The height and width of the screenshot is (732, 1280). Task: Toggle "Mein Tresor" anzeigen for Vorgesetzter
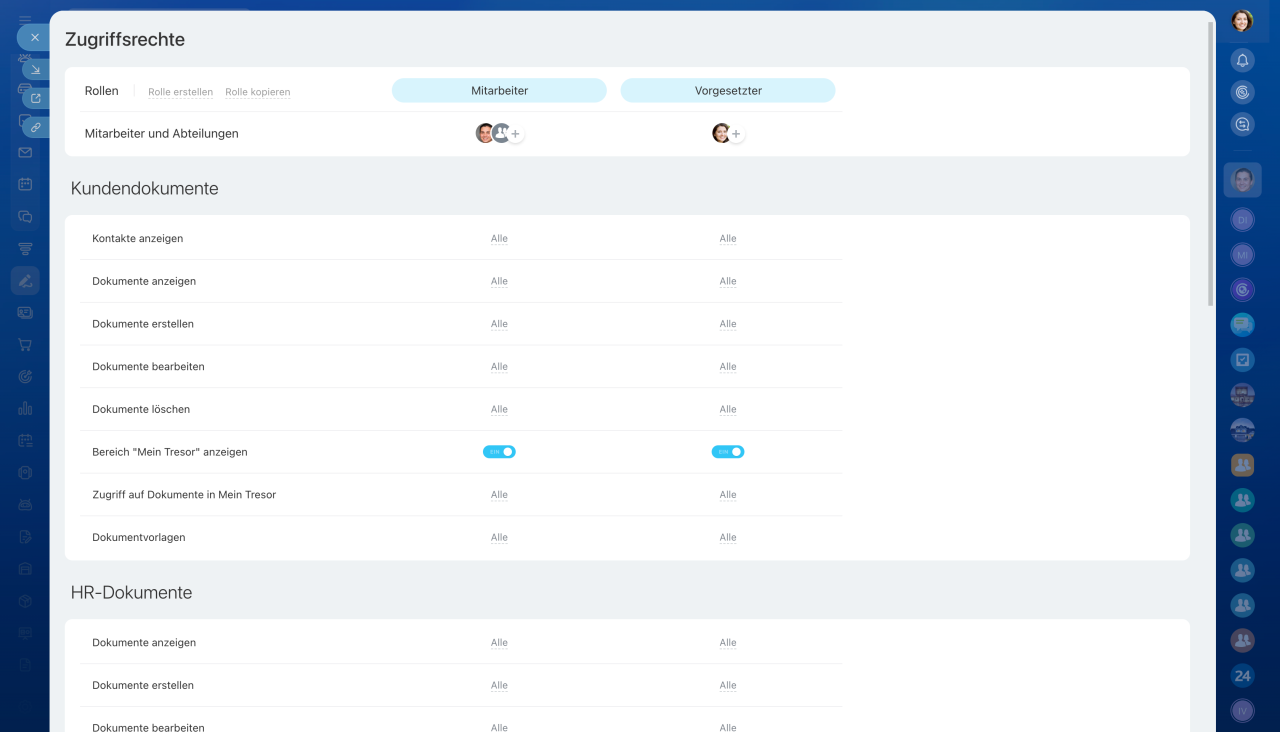point(727,452)
